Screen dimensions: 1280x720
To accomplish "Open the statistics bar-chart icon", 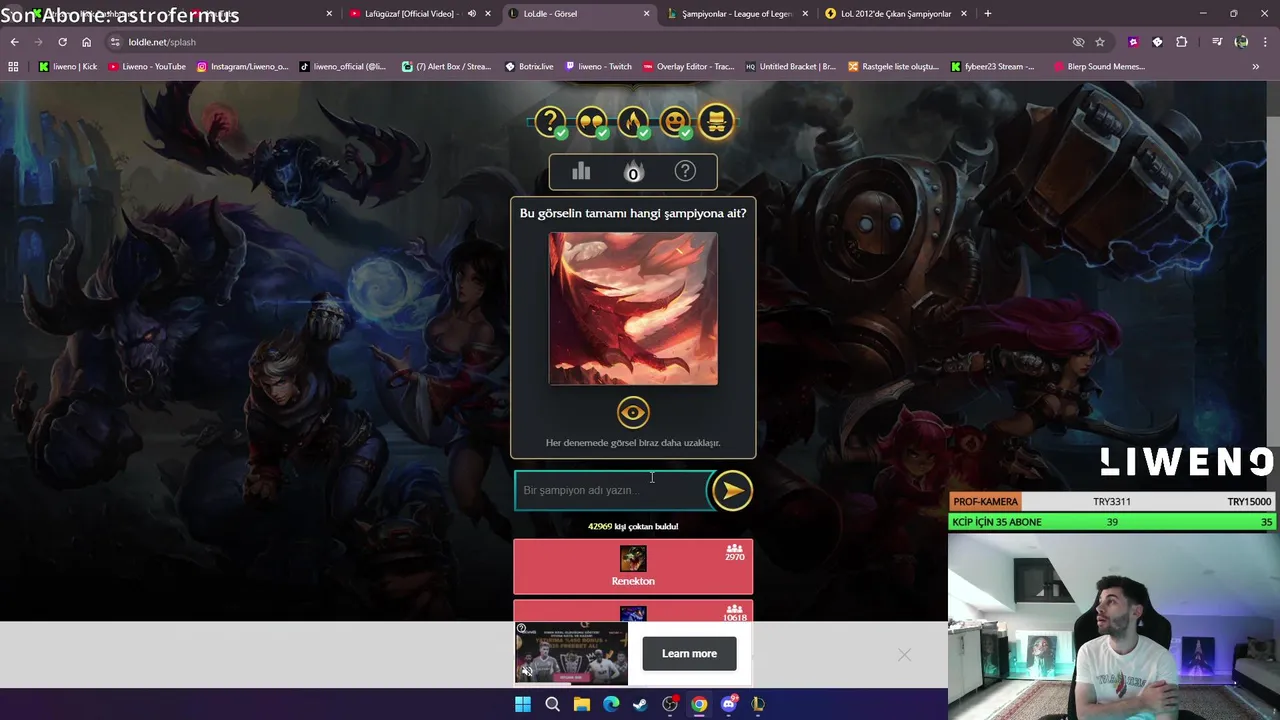I will pos(581,172).
